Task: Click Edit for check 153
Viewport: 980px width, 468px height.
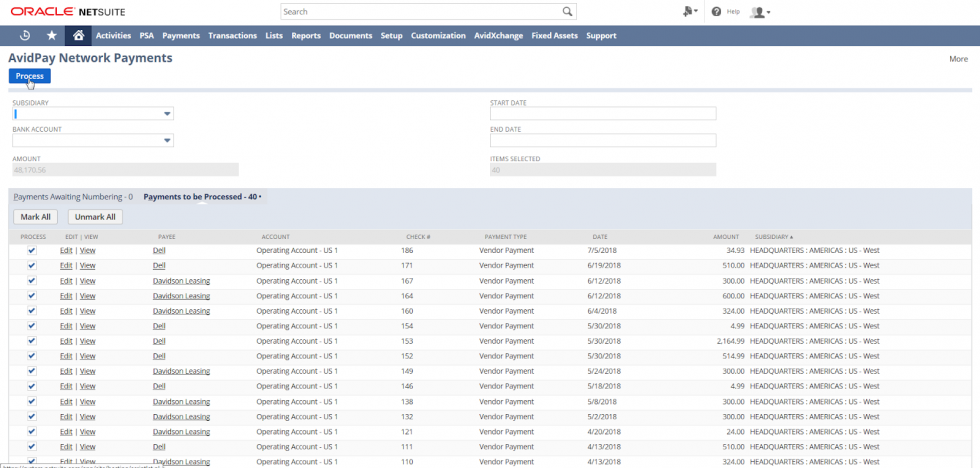Action: 66,341
